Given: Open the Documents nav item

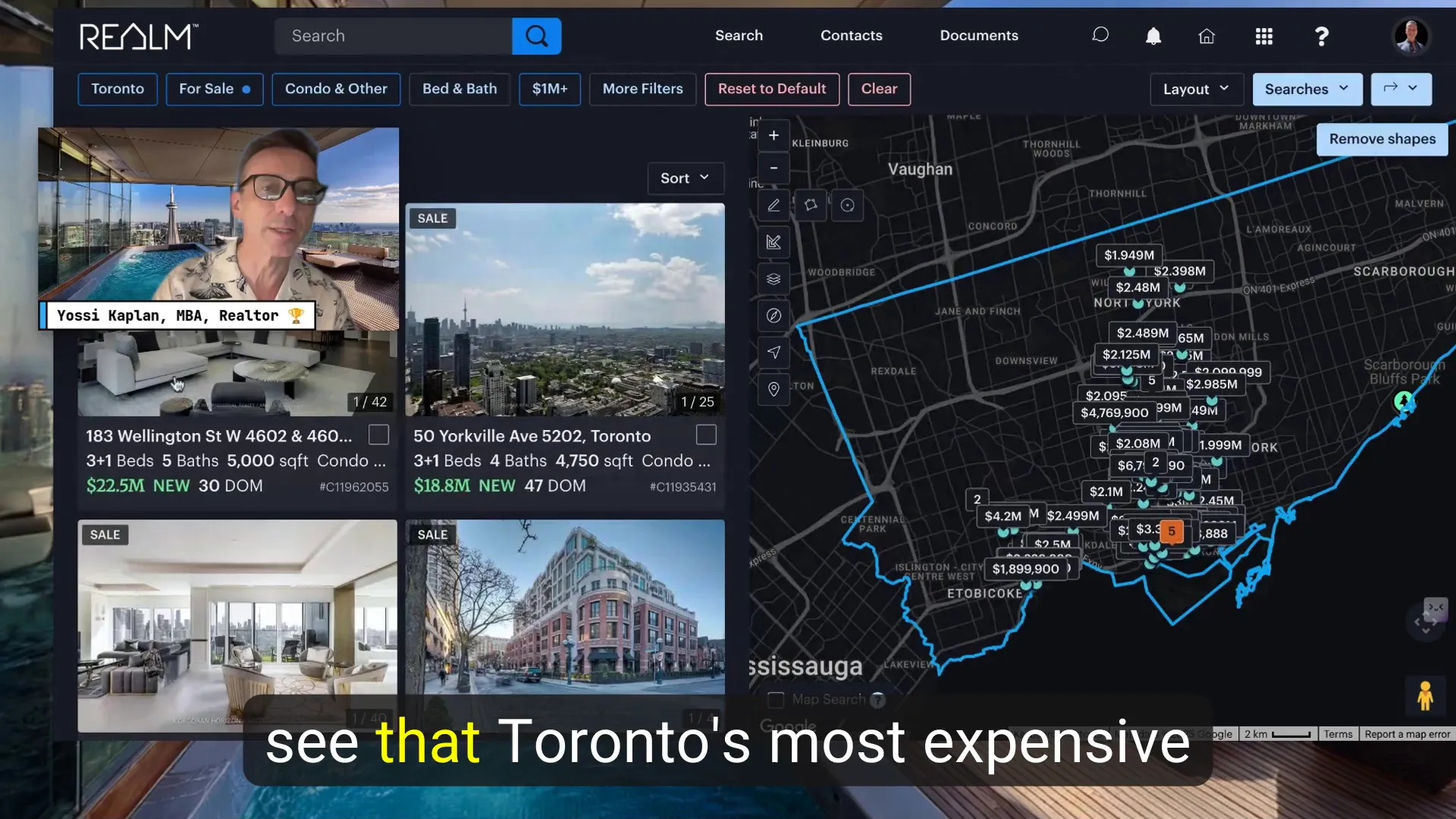Looking at the screenshot, I should click(979, 36).
